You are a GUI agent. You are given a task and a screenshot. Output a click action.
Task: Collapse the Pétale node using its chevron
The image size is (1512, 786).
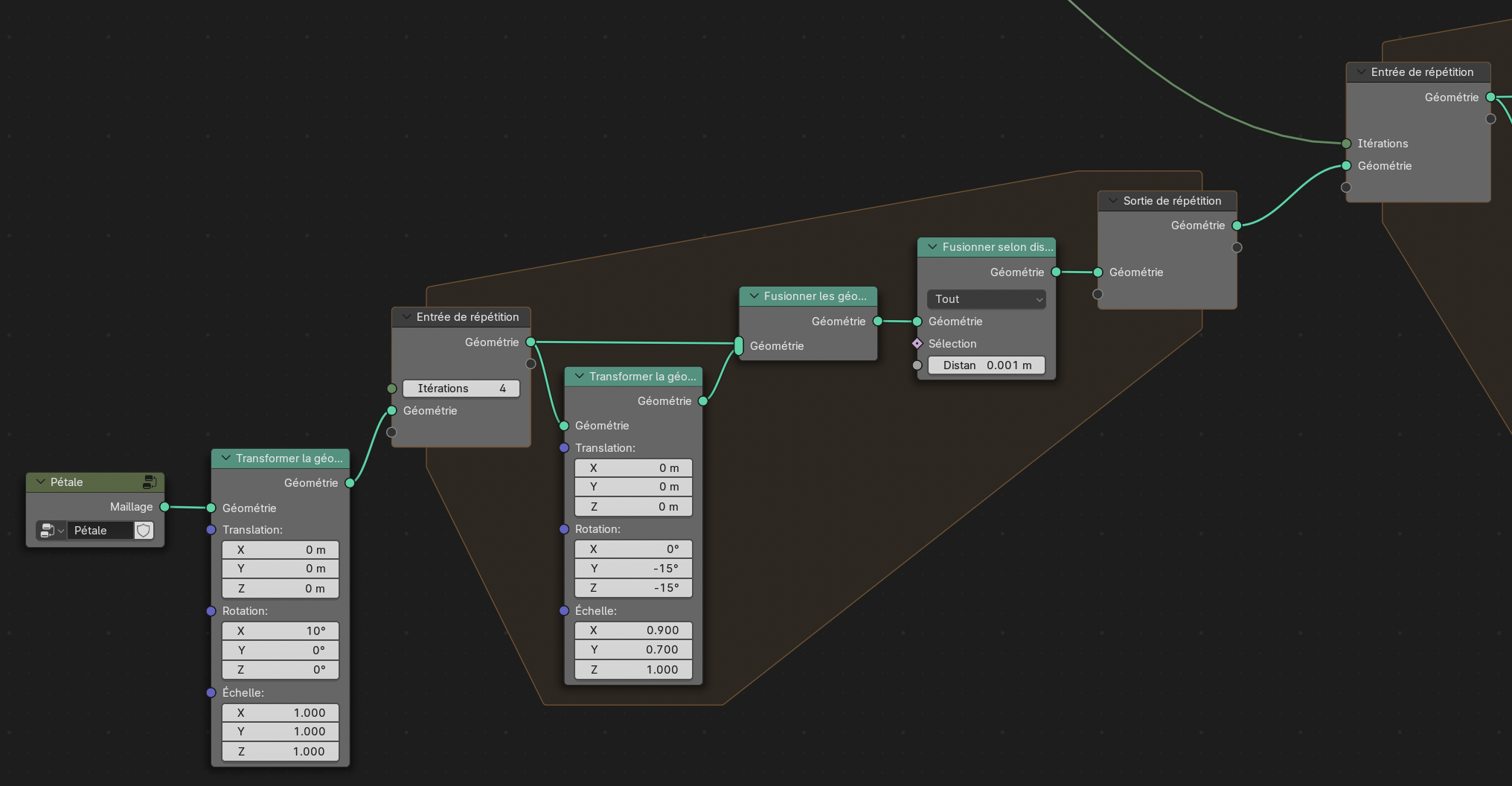pyautogui.click(x=41, y=482)
